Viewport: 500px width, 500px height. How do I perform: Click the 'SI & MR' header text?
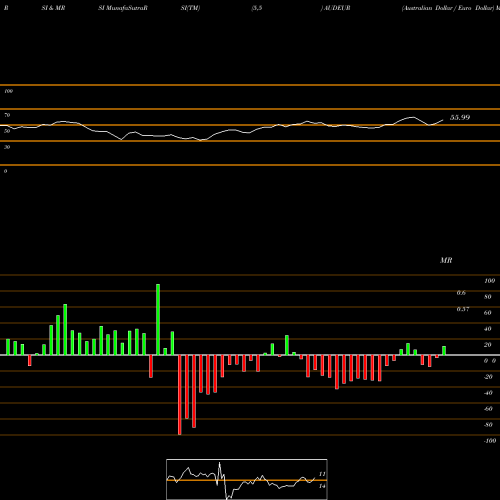coord(53,8)
